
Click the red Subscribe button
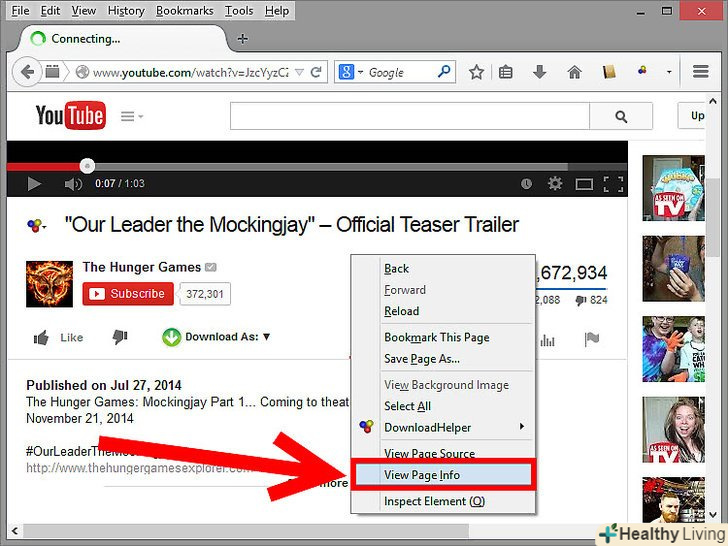(x=128, y=294)
